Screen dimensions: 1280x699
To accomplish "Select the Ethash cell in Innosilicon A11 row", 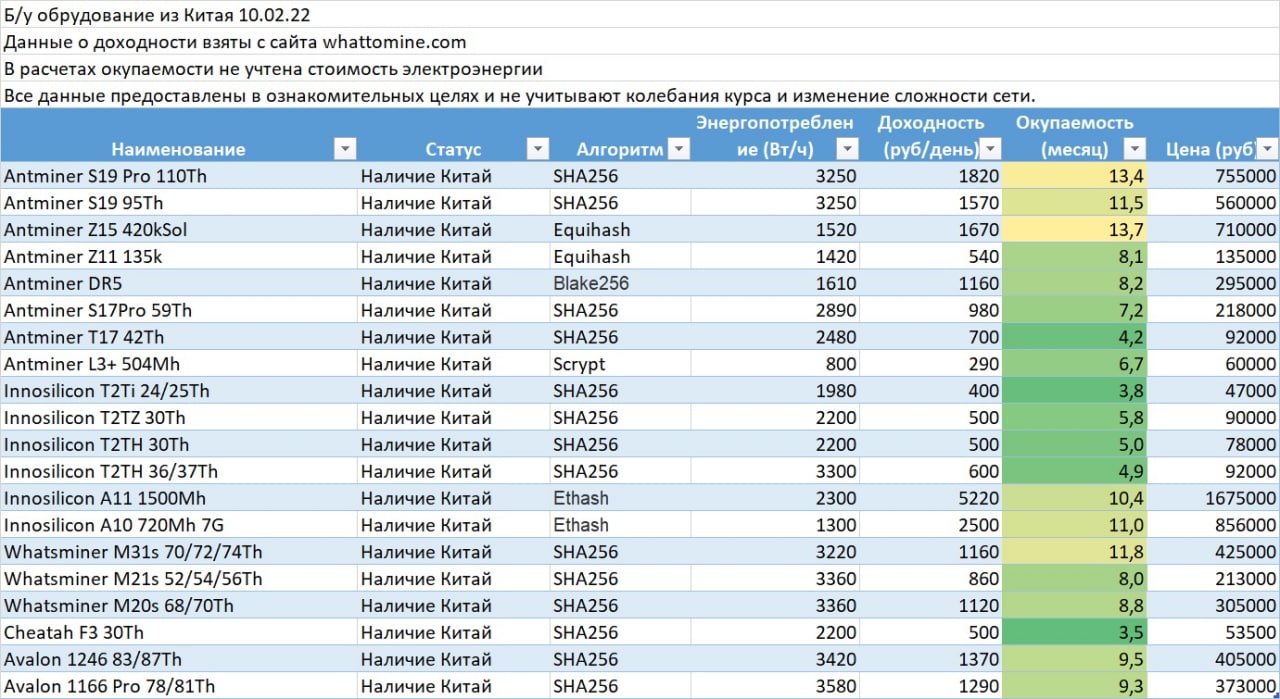I will tap(621, 498).
